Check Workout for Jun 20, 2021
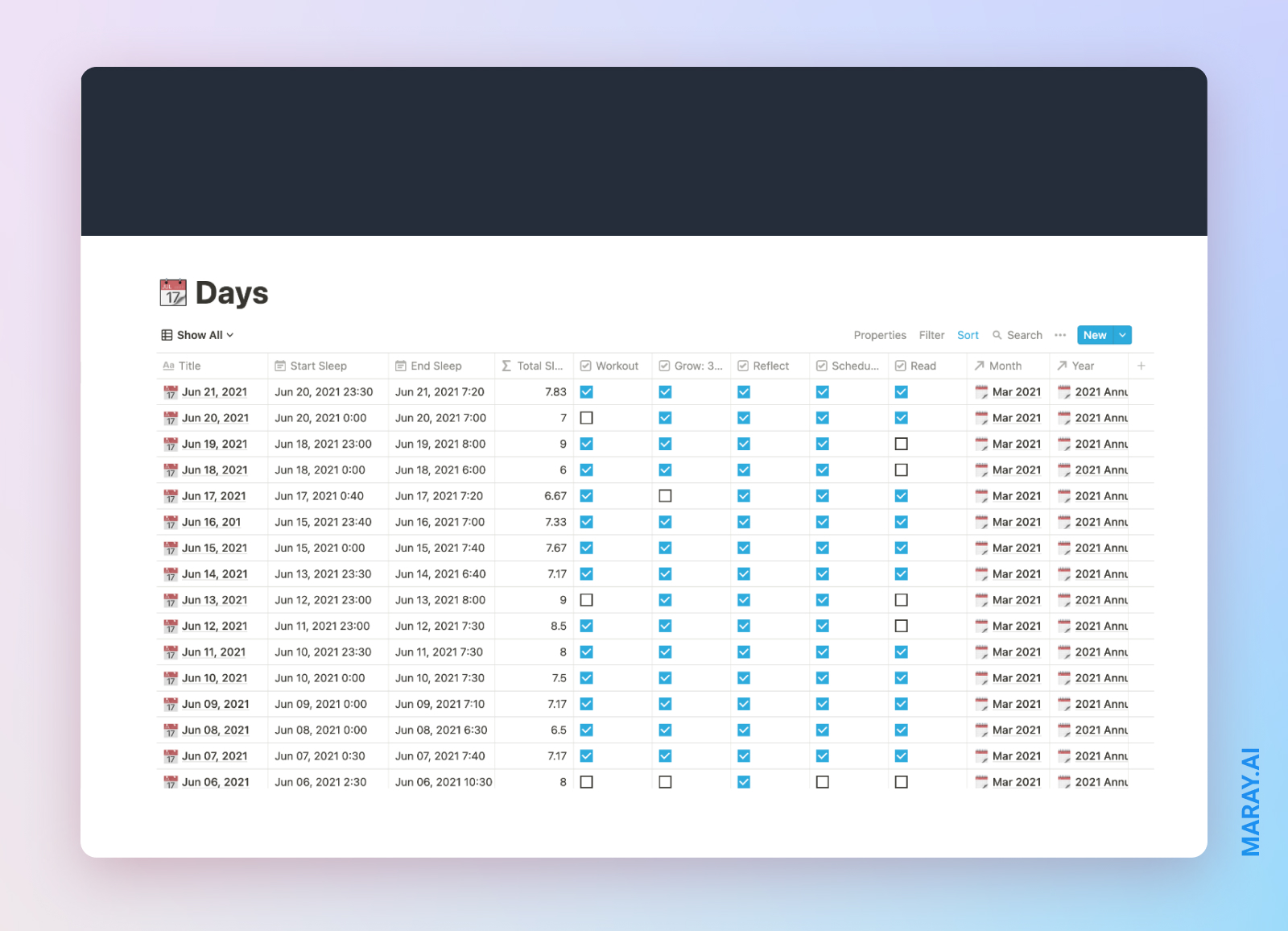Viewport: 1288px width, 931px height. [587, 418]
